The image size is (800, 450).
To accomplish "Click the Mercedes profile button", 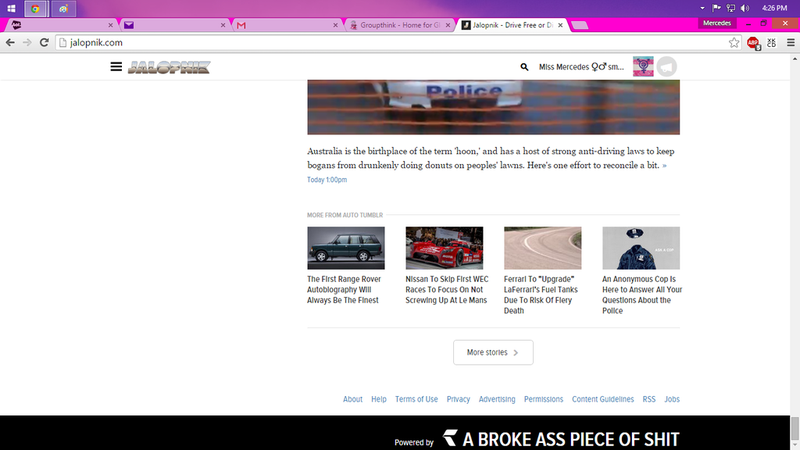I will tap(717, 23).
